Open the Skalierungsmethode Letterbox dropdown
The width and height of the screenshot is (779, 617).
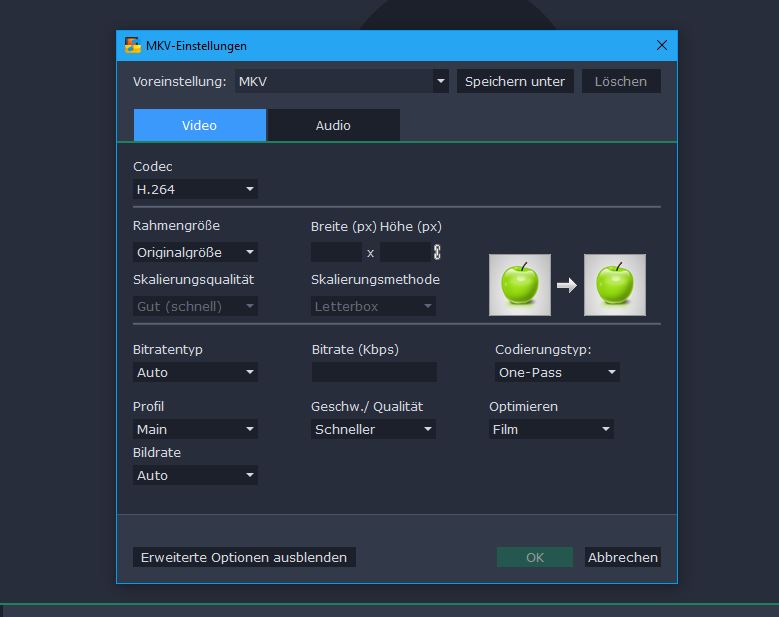click(x=373, y=307)
